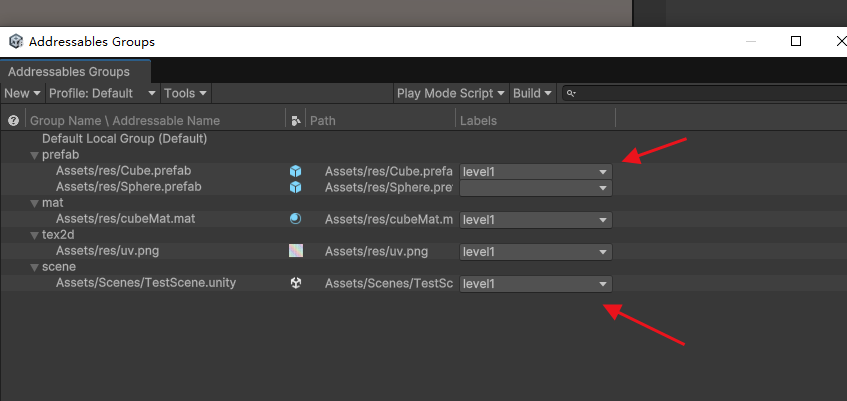Minimize the Addressables Groups window
Viewport: 847px width, 401px height.
751,41
